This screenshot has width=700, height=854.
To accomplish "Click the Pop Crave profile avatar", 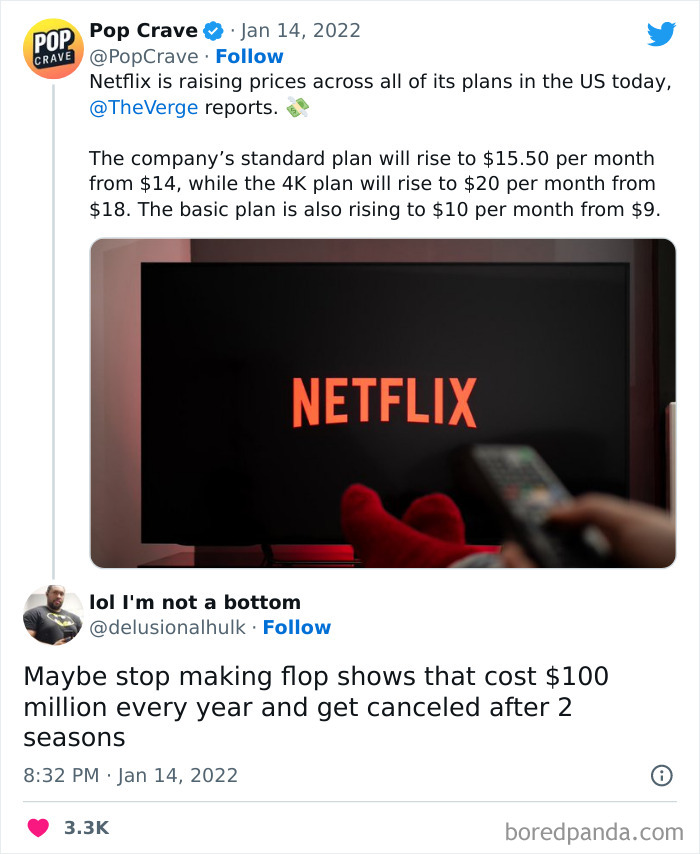I will point(52,48).
